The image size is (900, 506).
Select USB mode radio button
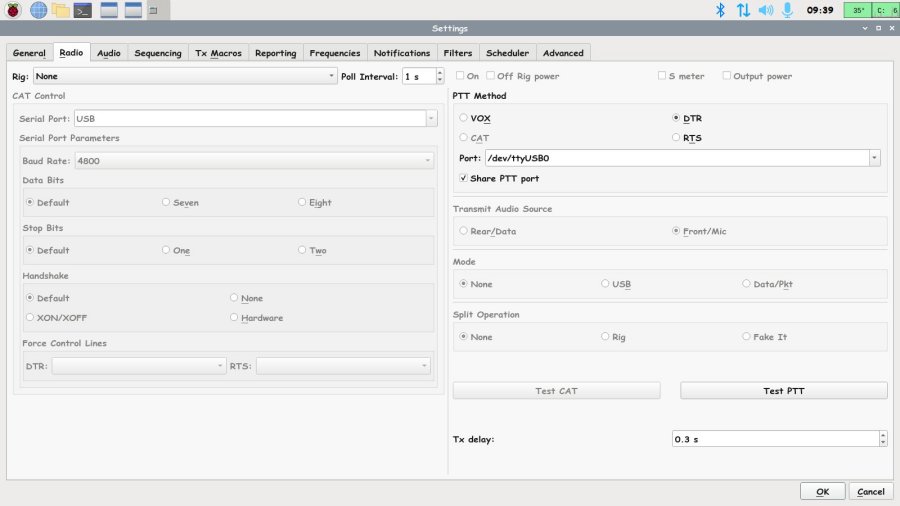coord(616,284)
